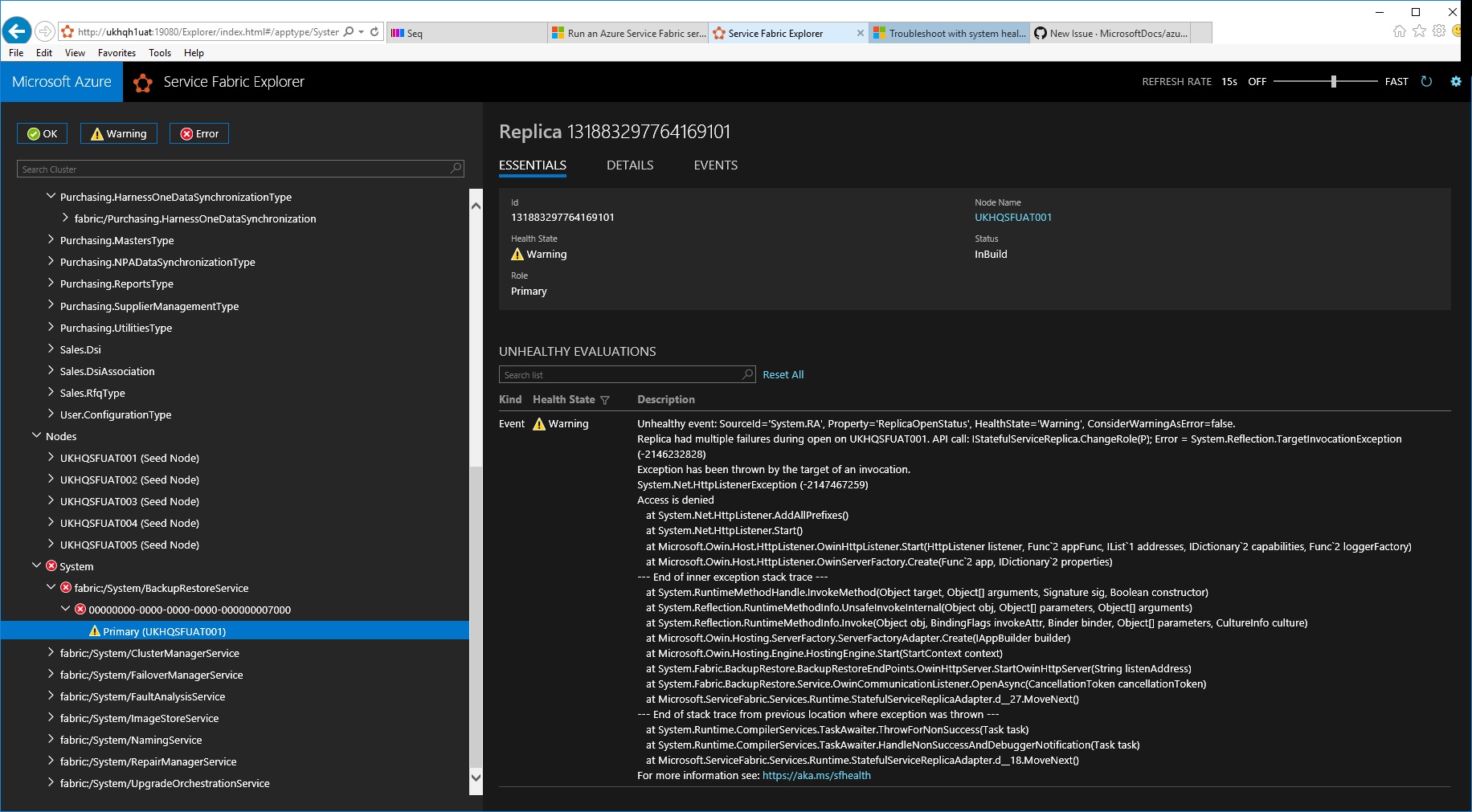Open the Help menu
The height and width of the screenshot is (812, 1472).
(194, 53)
